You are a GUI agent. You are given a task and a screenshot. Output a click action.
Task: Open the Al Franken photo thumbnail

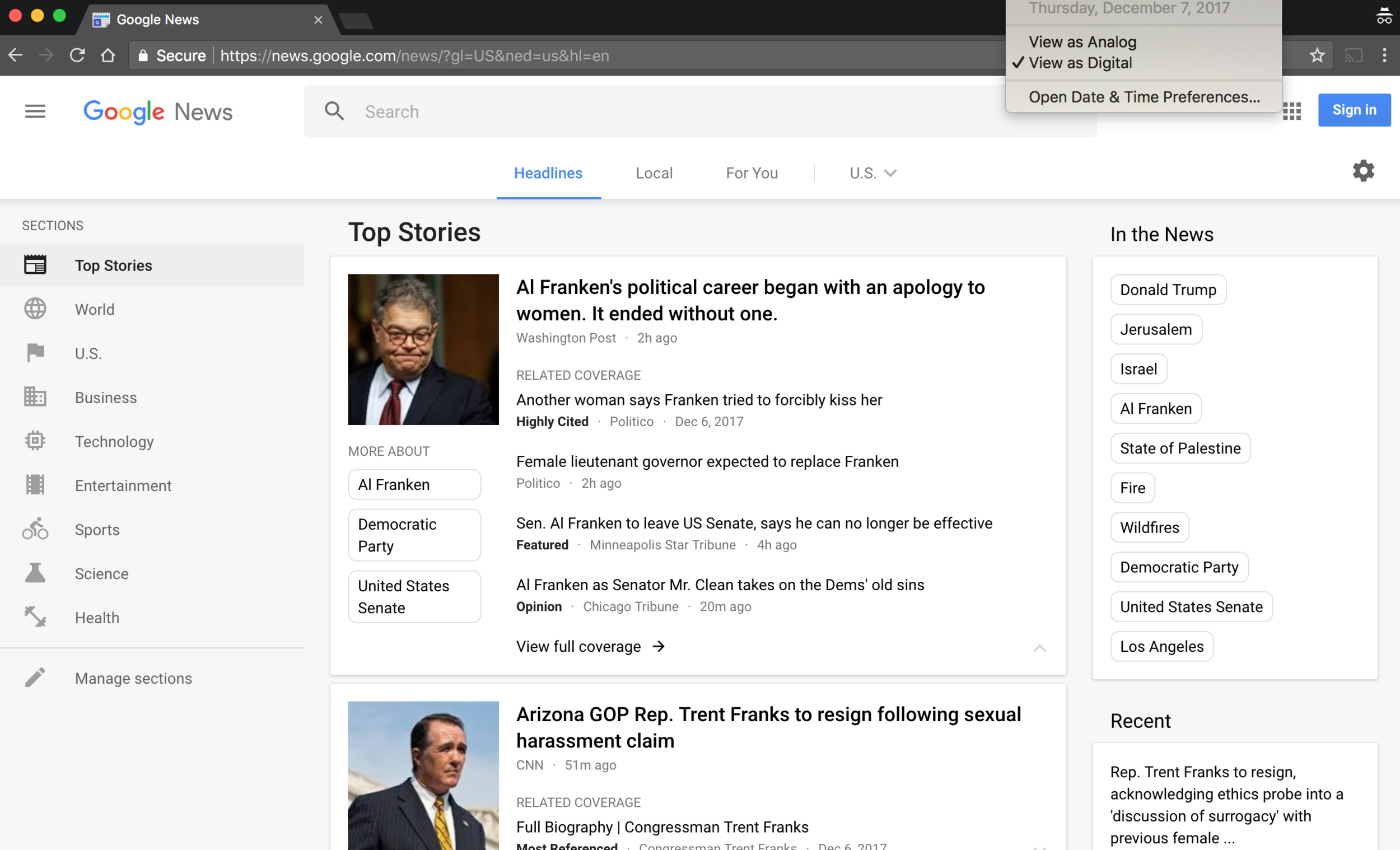(423, 349)
